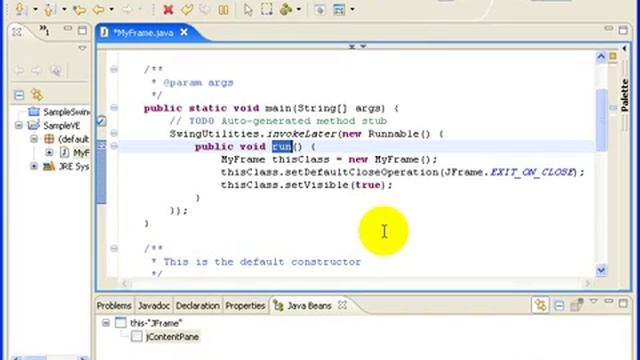Select the marquee tool icon
640x360 pixels.
point(267,9)
